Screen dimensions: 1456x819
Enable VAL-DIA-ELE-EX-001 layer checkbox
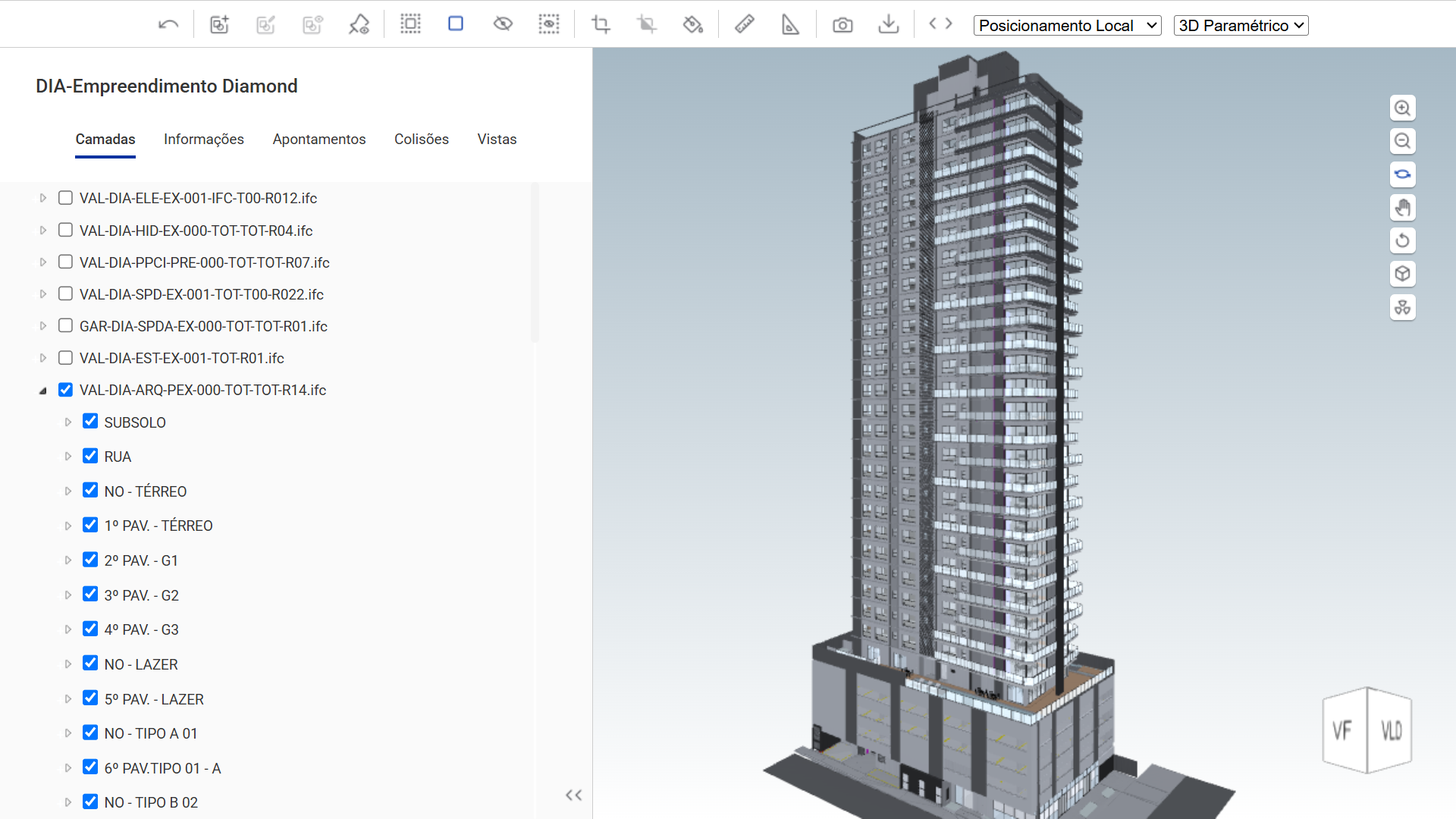point(66,198)
